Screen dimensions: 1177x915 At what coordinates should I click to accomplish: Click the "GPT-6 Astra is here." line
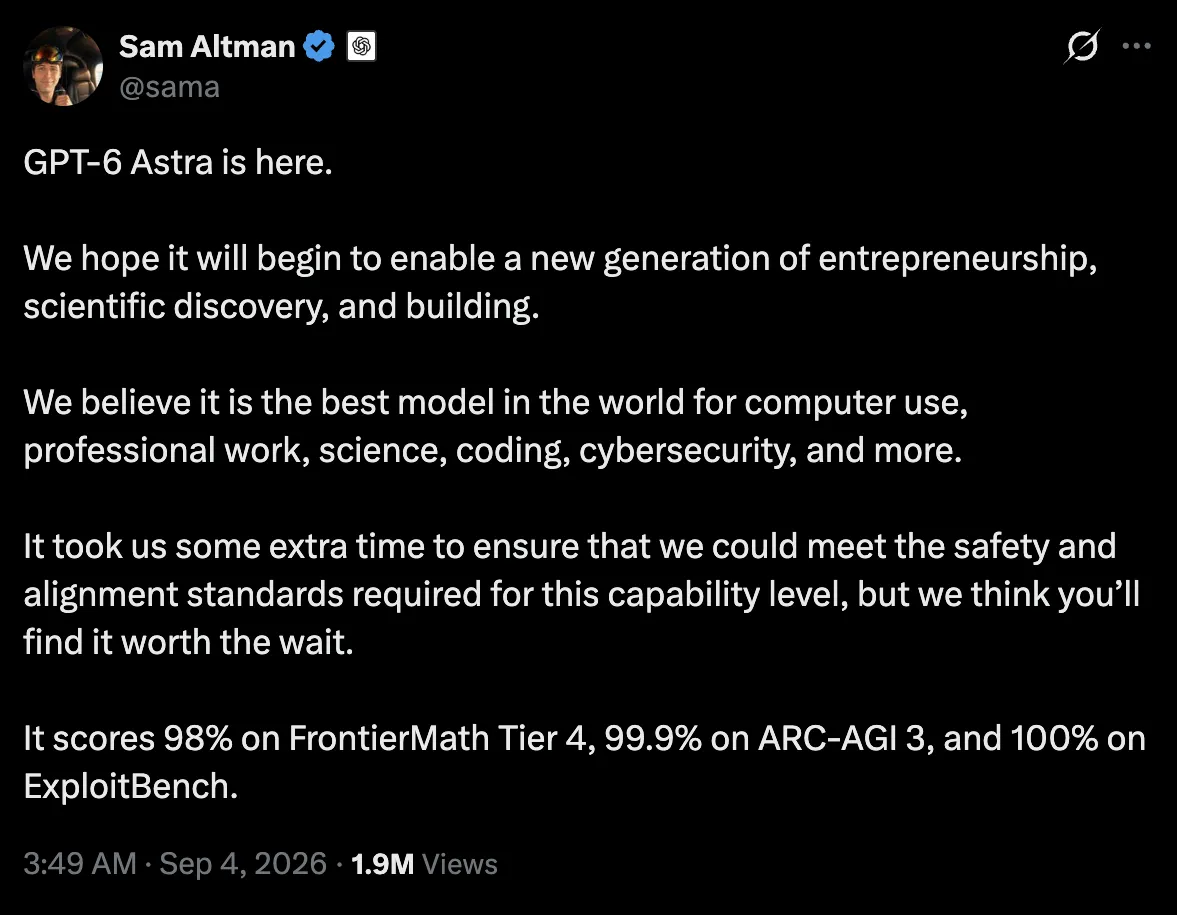click(178, 162)
